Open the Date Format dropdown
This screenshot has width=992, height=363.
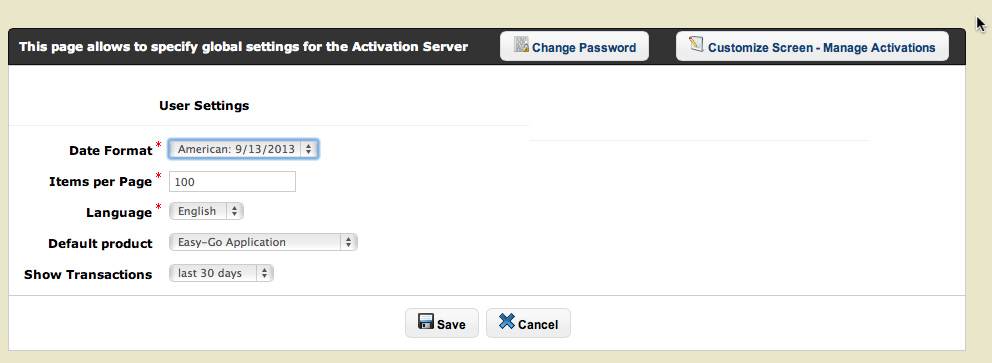click(x=244, y=149)
